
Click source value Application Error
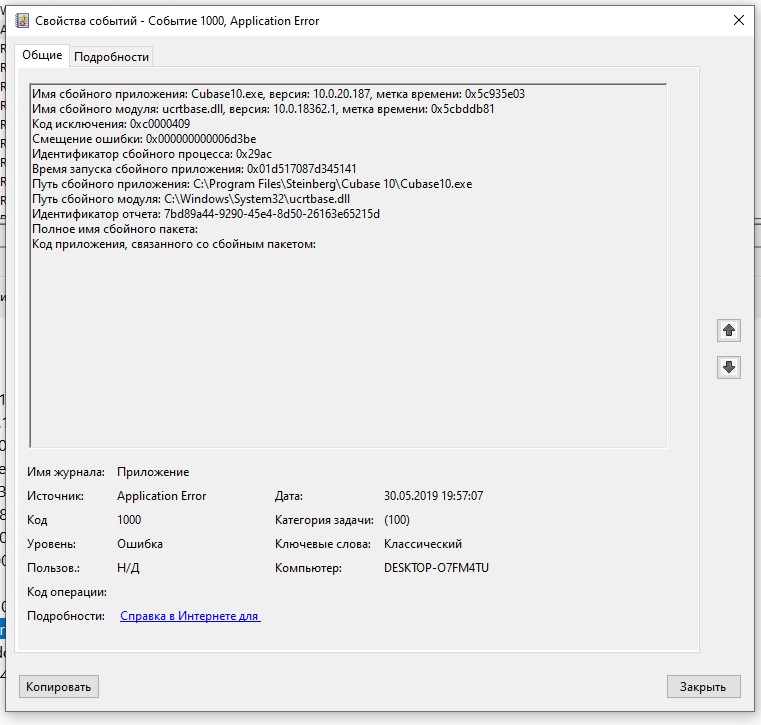click(x=162, y=495)
